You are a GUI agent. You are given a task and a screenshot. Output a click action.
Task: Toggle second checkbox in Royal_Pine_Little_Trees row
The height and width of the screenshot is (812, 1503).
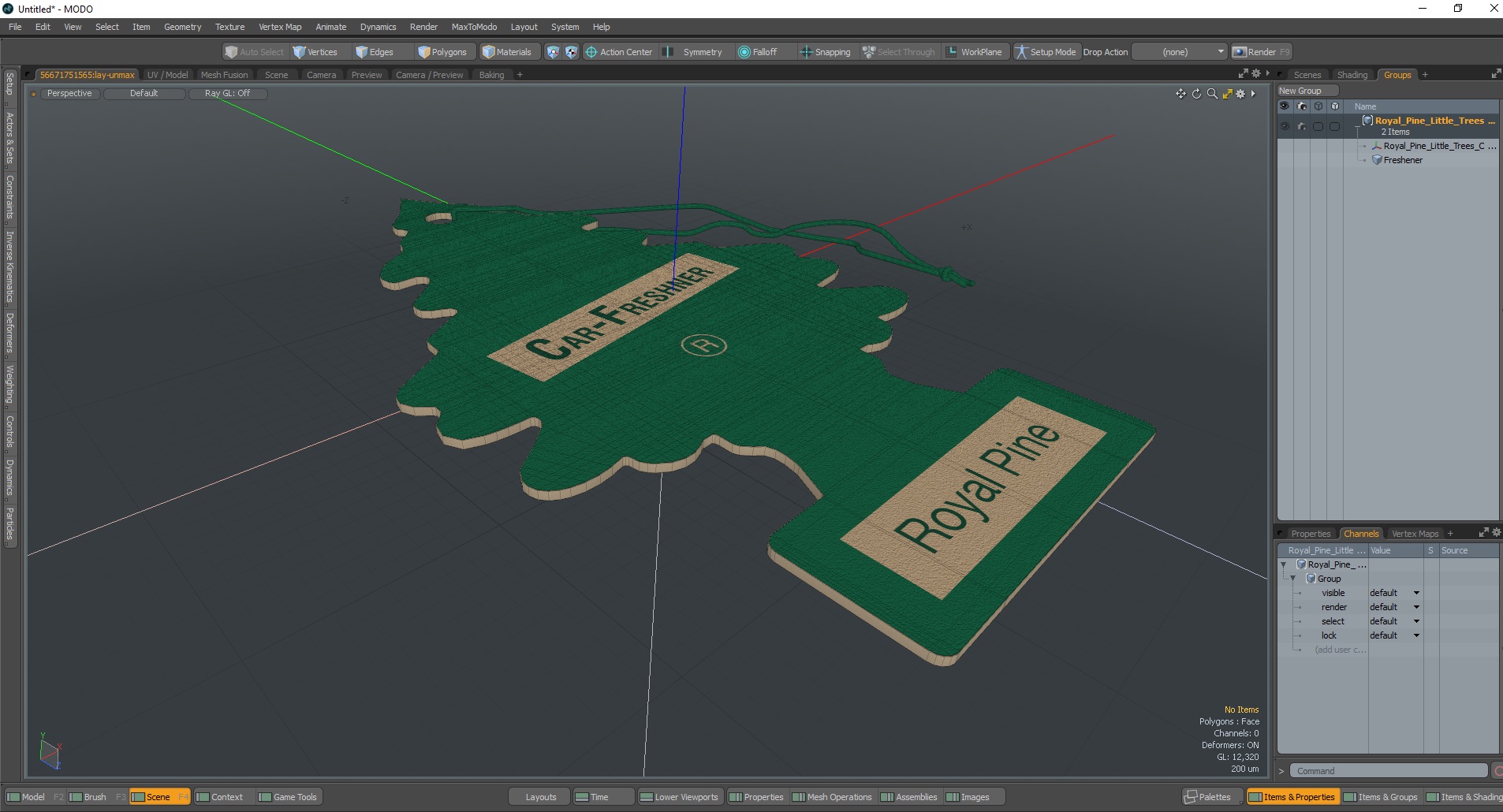point(1334,126)
